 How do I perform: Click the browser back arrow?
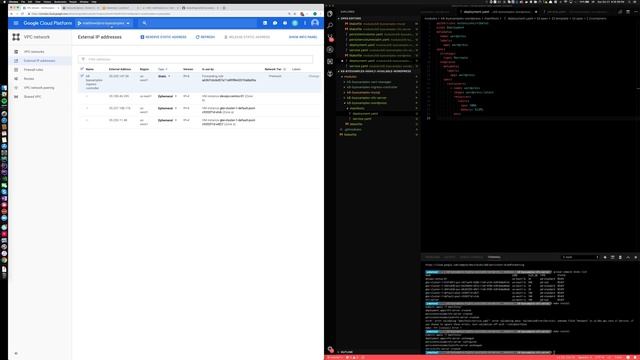[11, 14]
